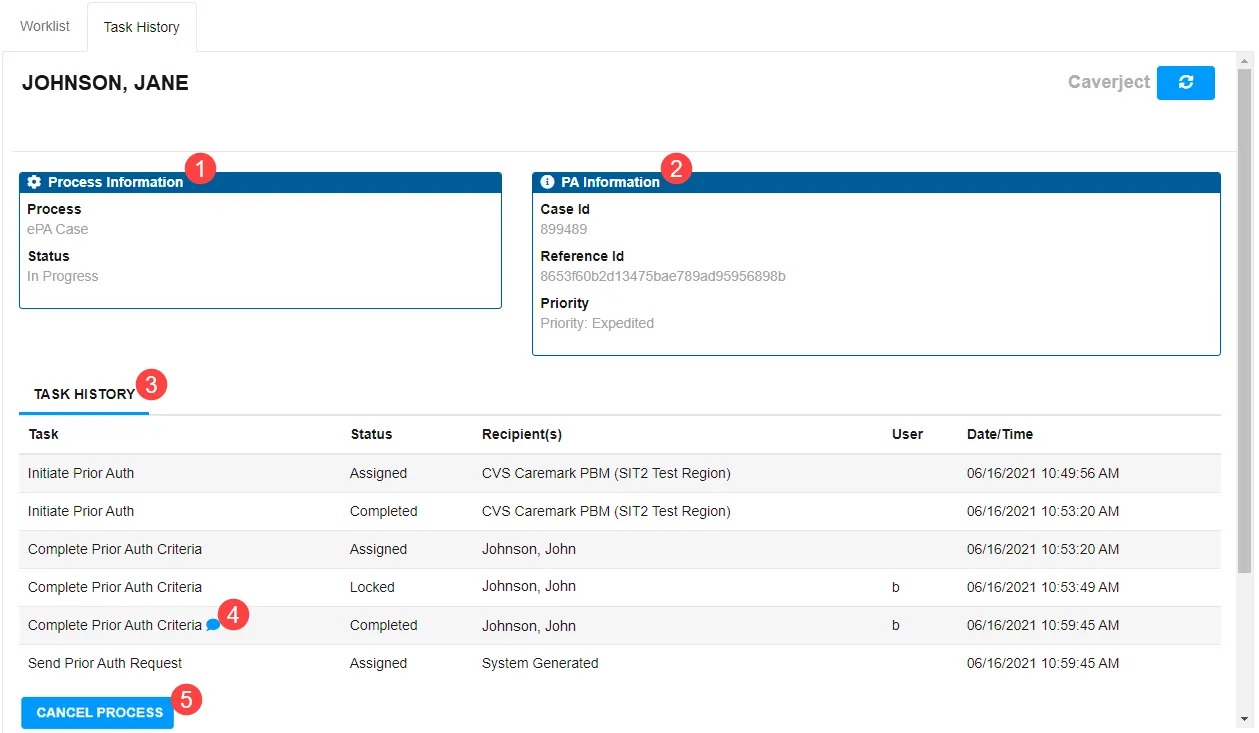Select Complete Prior Auth Criteria row marked Locked
Screen dimensions: 1259x733
pyautogui.click(x=620, y=587)
